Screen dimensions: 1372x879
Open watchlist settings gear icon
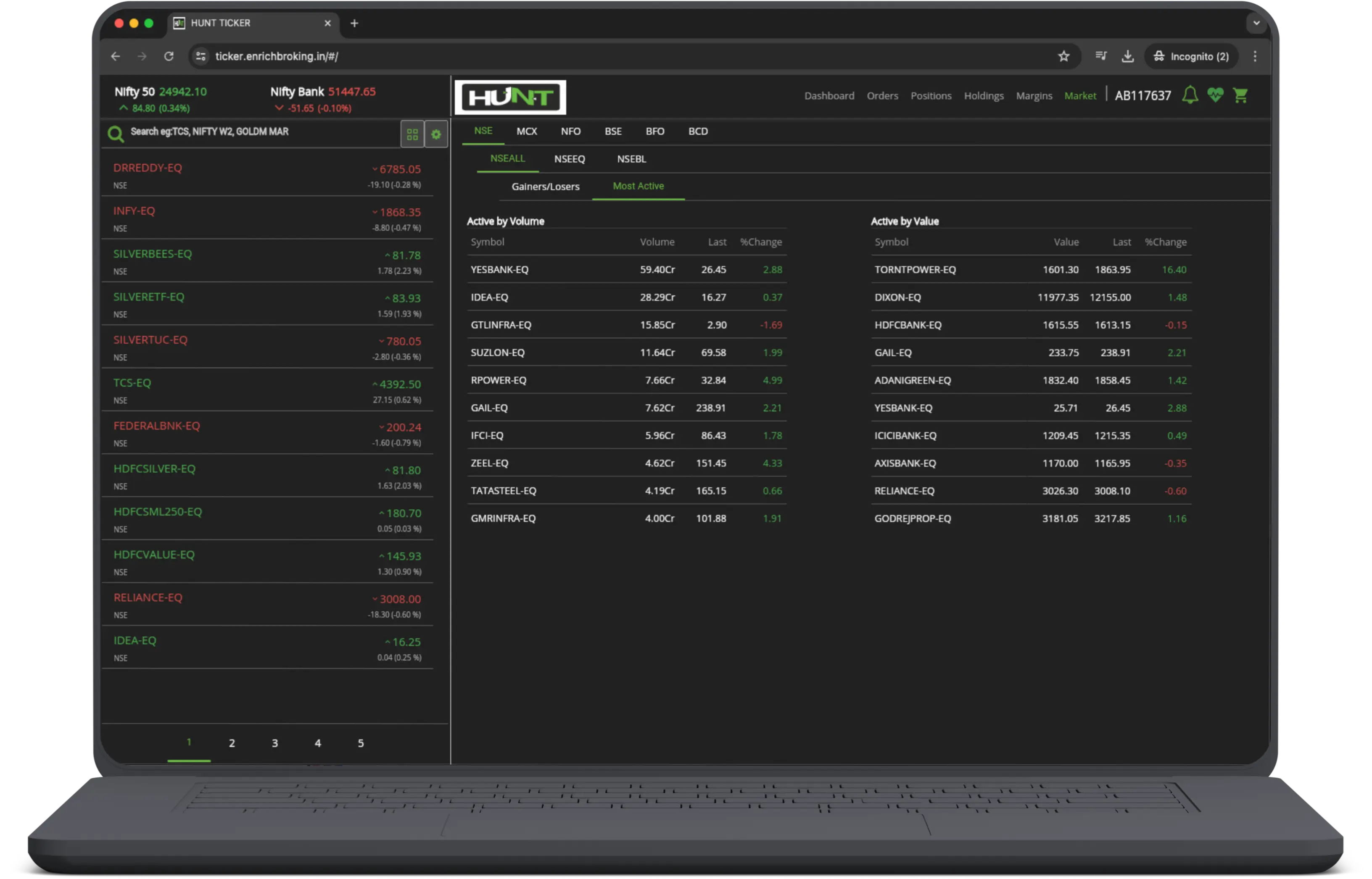click(x=436, y=134)
